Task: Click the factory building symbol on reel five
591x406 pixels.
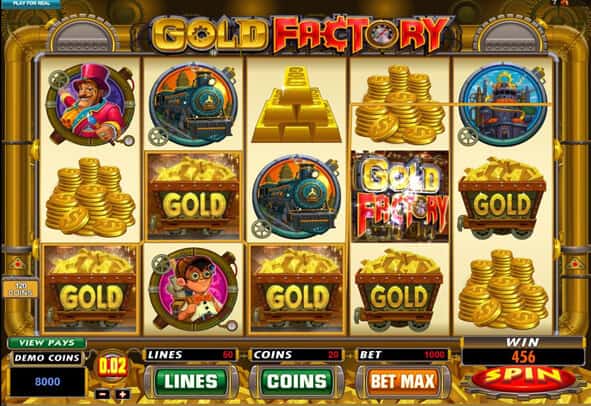Action: pyautogui.click(x=502, y=104)
